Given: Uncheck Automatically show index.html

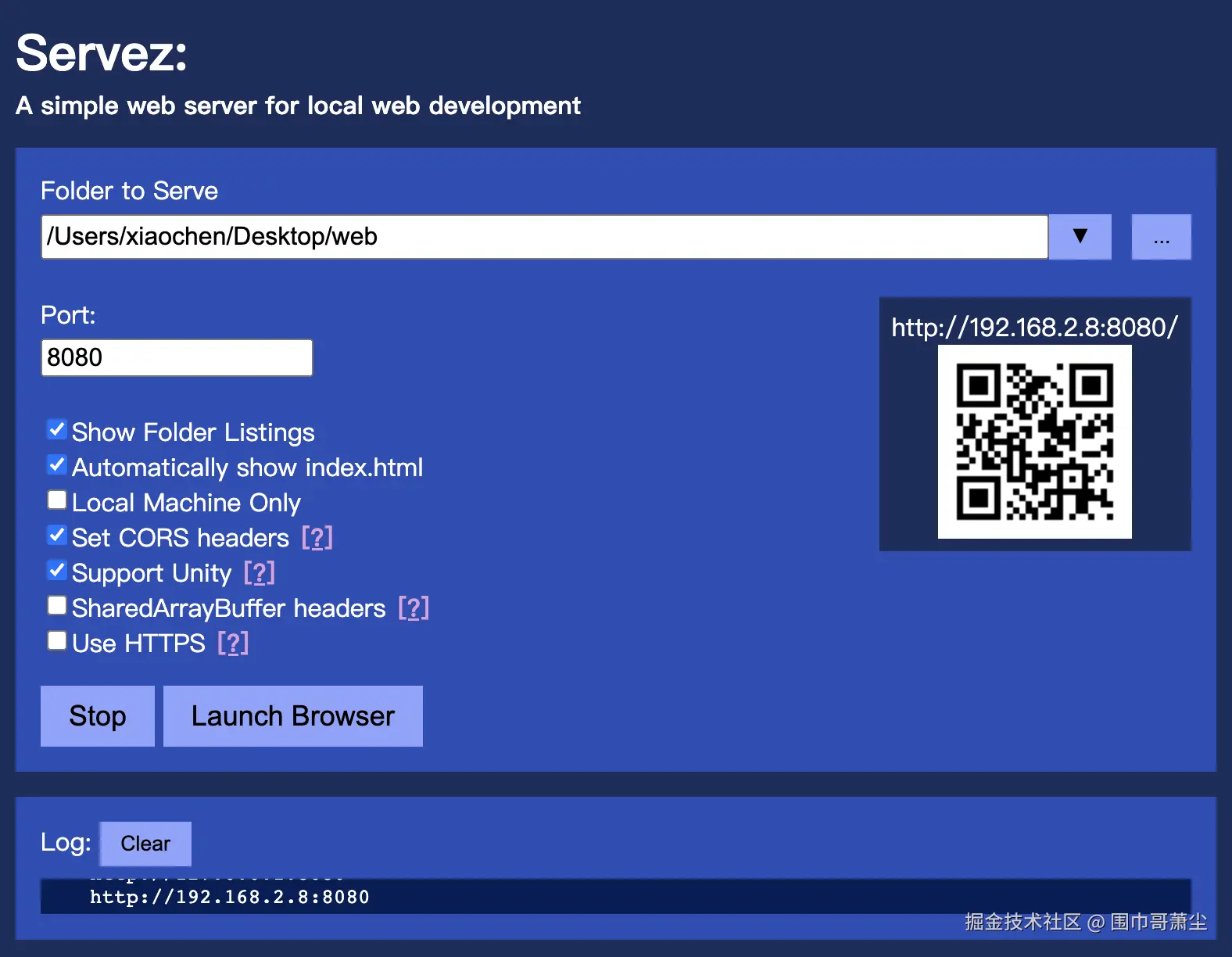Looking at the screenshot, I should 57,464.
